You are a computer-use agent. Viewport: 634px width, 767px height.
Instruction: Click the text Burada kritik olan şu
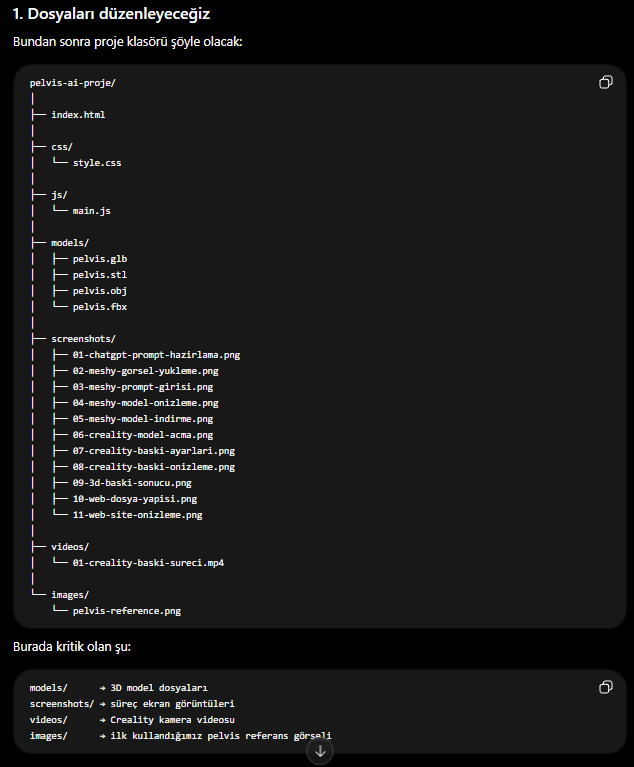(x=72, y=647)
